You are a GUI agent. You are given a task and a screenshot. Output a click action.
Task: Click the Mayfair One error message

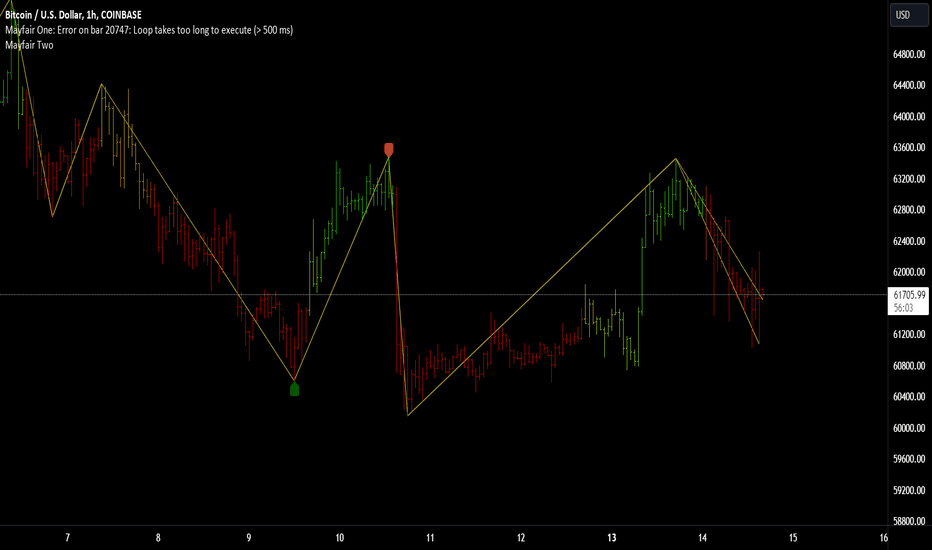point(149,30)
